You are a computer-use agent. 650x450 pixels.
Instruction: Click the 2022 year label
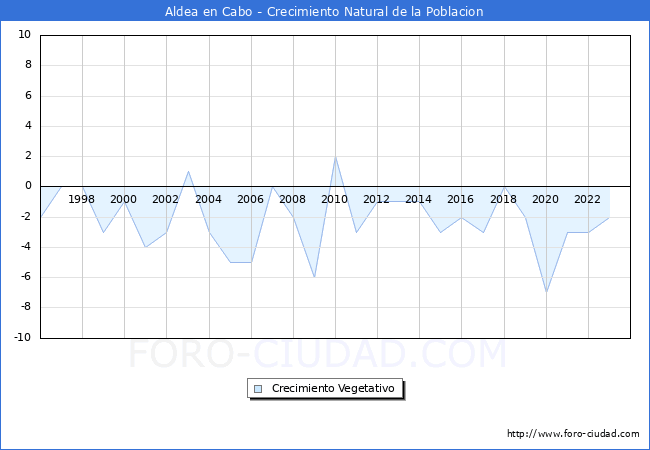587,199
